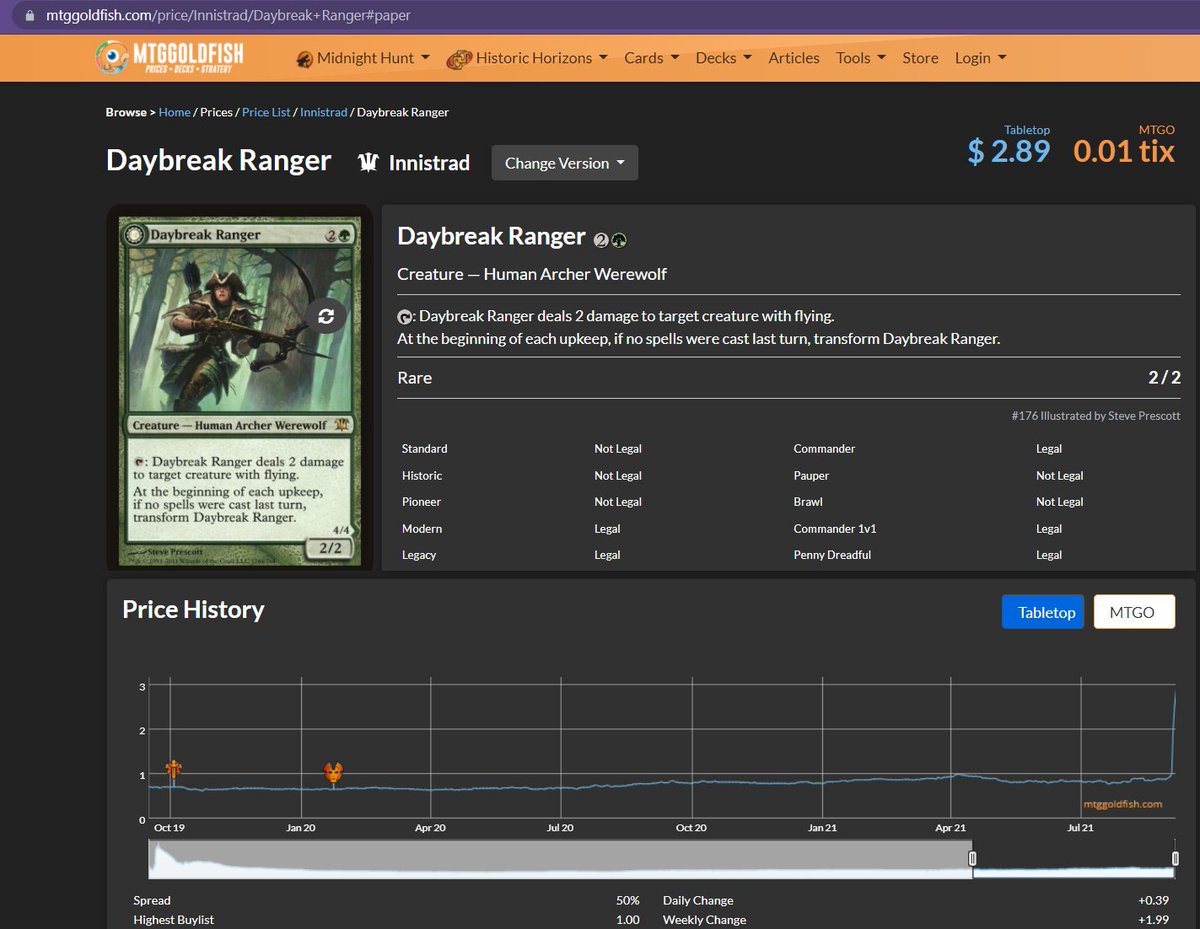Open the Store page
Image resolution: width=1200 pixels, height=929 pixels.
click(920, 58)
